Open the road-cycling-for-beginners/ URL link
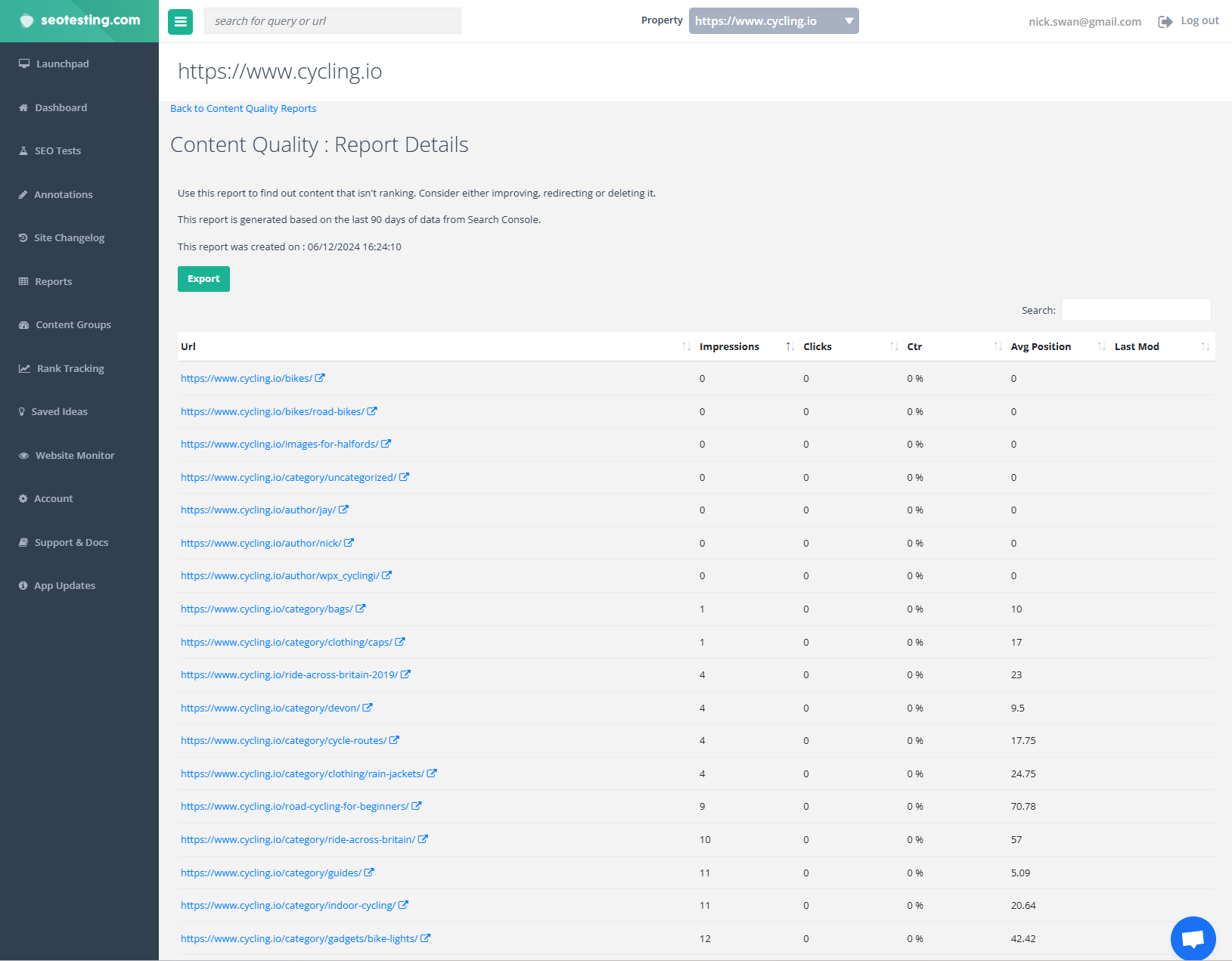 click(295, 806)
